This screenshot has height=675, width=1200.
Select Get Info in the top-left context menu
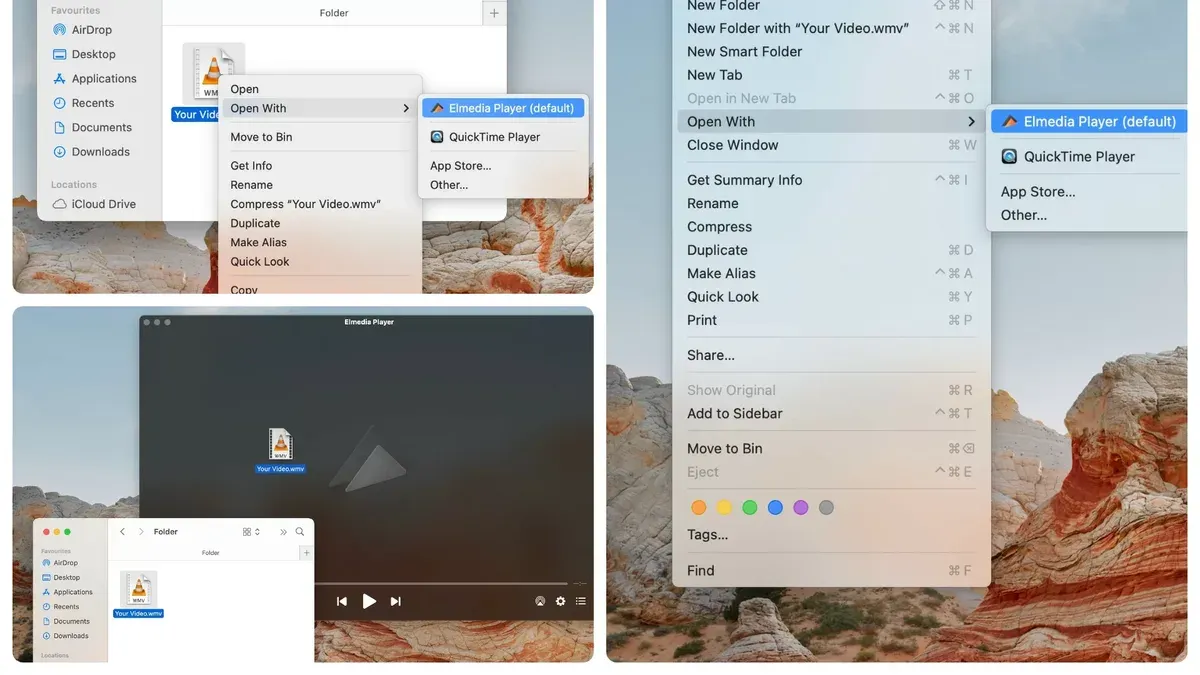[x=251, y=166]
